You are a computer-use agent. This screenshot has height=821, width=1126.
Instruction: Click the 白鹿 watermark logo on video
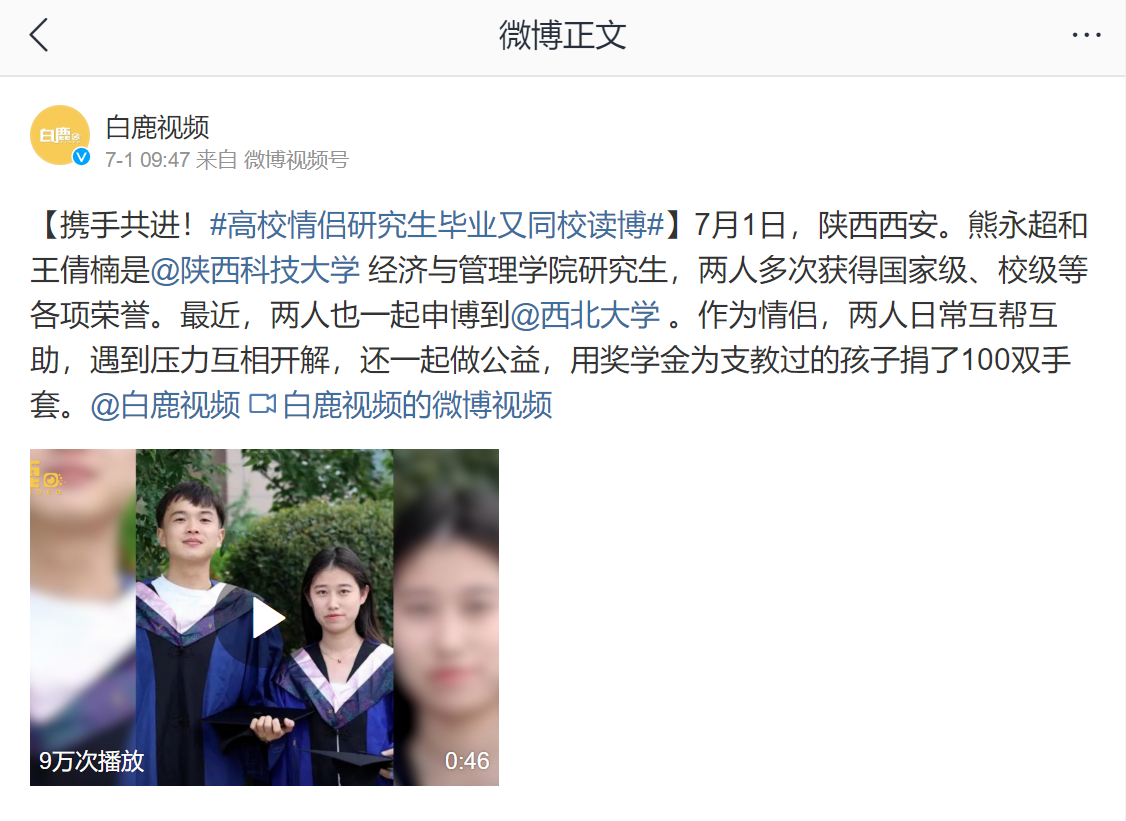coord(46,477)
